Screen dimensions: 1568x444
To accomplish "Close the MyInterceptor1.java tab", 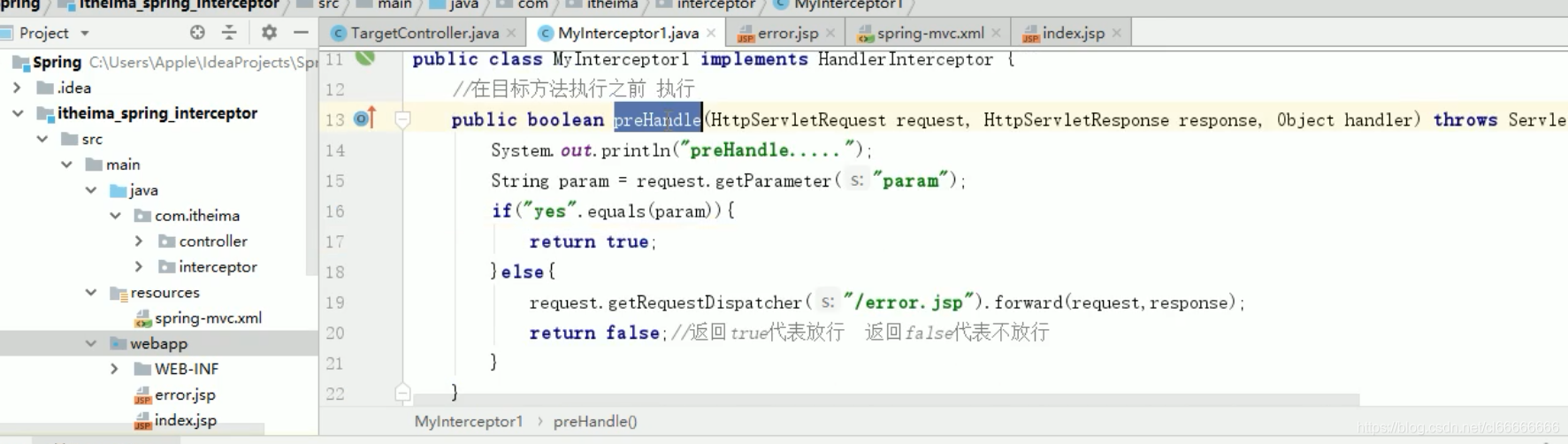I will click(x=711, y=34).
